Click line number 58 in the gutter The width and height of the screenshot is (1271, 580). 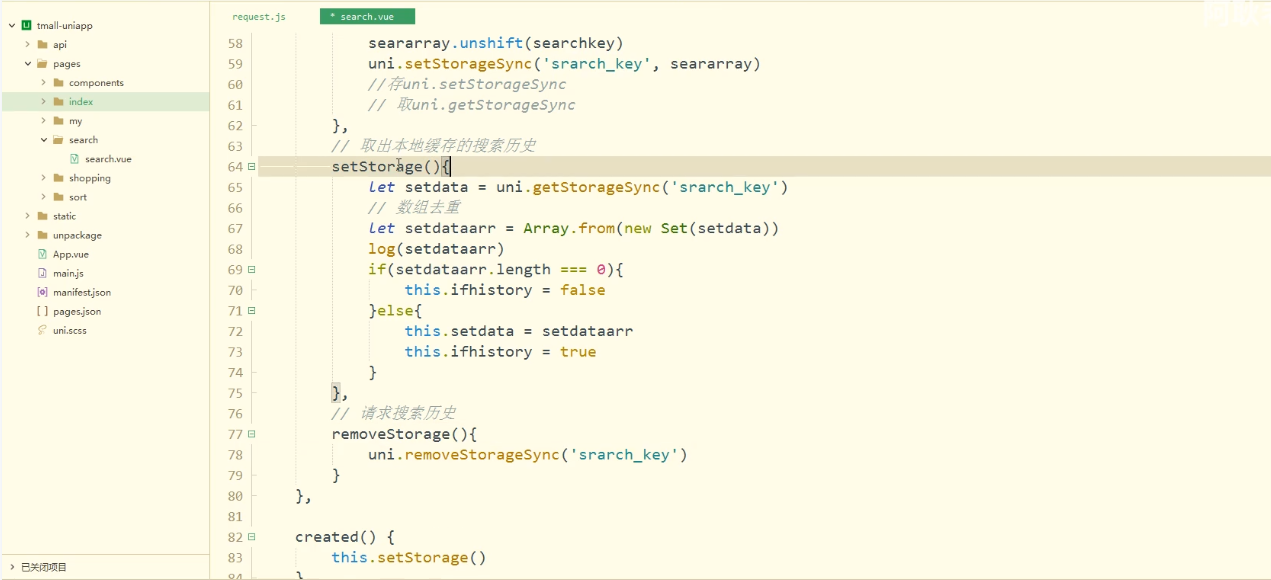pyautogui.click(x=235, y=43)
